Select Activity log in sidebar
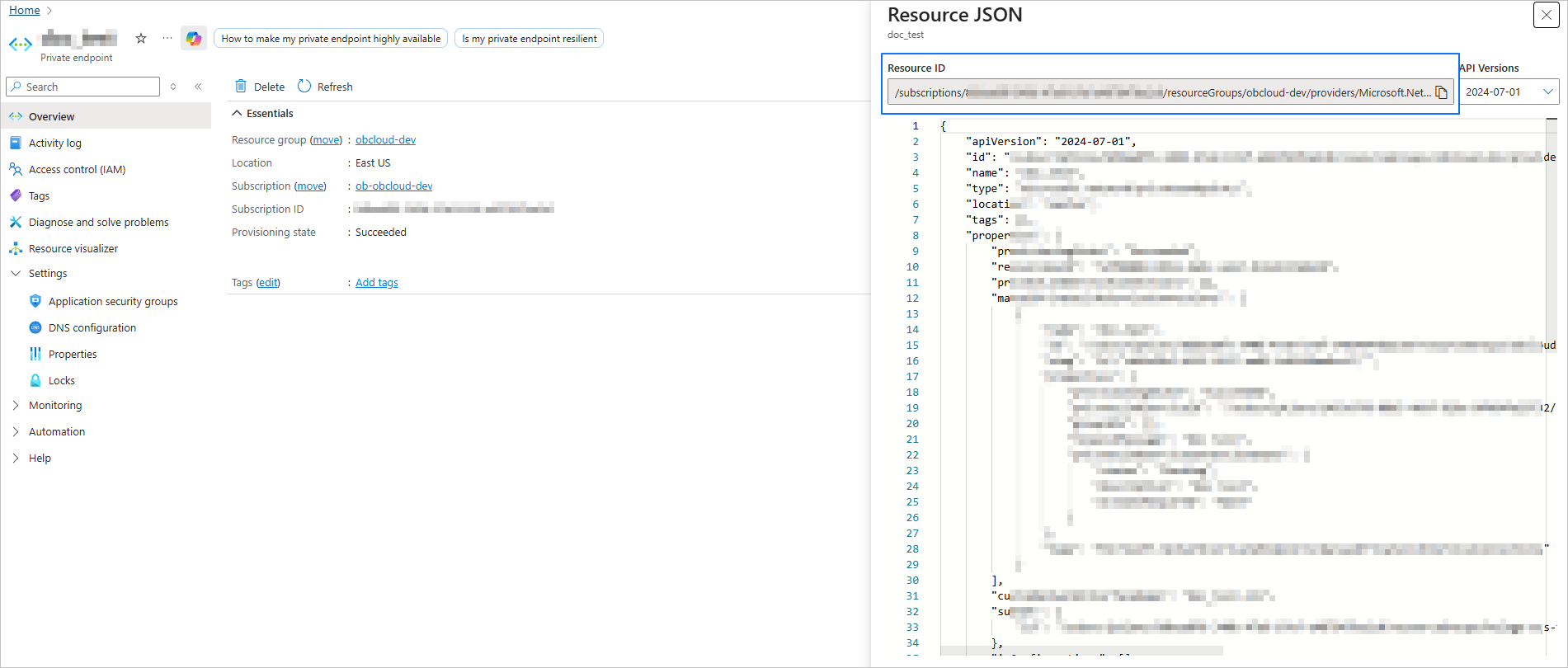This screenshot has width=1568, height=668. click(54, 143)
